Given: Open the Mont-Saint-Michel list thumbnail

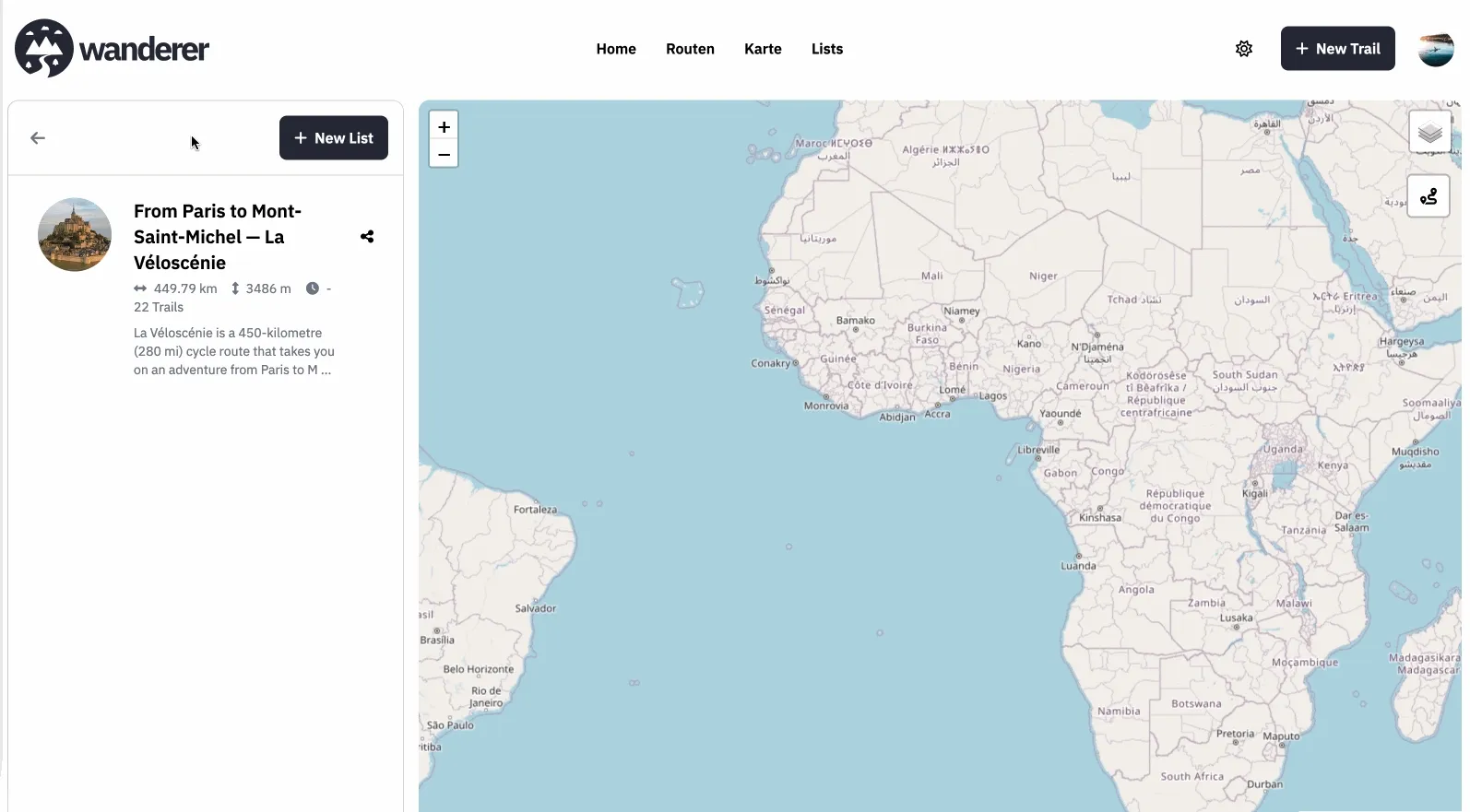Looking at the screenshot, I should point(75,234).
